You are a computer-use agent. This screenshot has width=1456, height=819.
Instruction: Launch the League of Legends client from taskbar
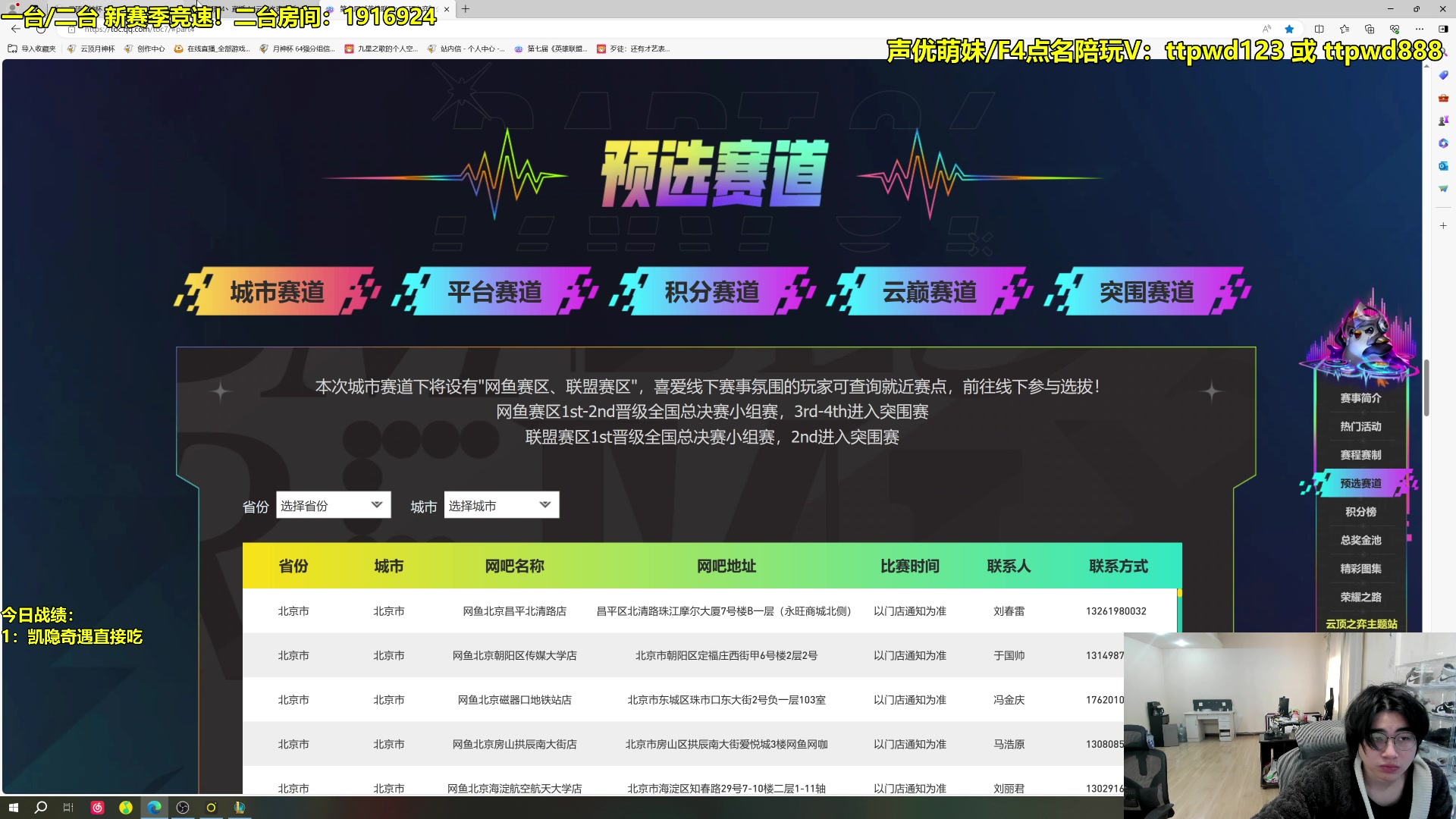pyautogui.click(x=240, y=807)
